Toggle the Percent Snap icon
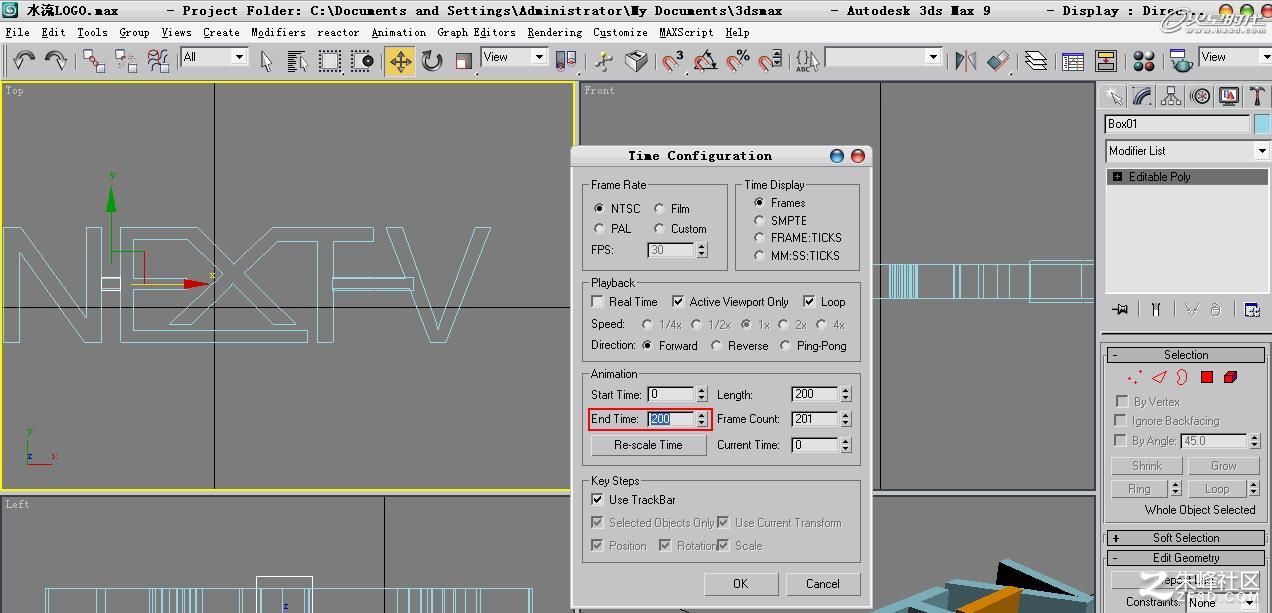Screen dimensions: 1272x613 pos(738,61)
